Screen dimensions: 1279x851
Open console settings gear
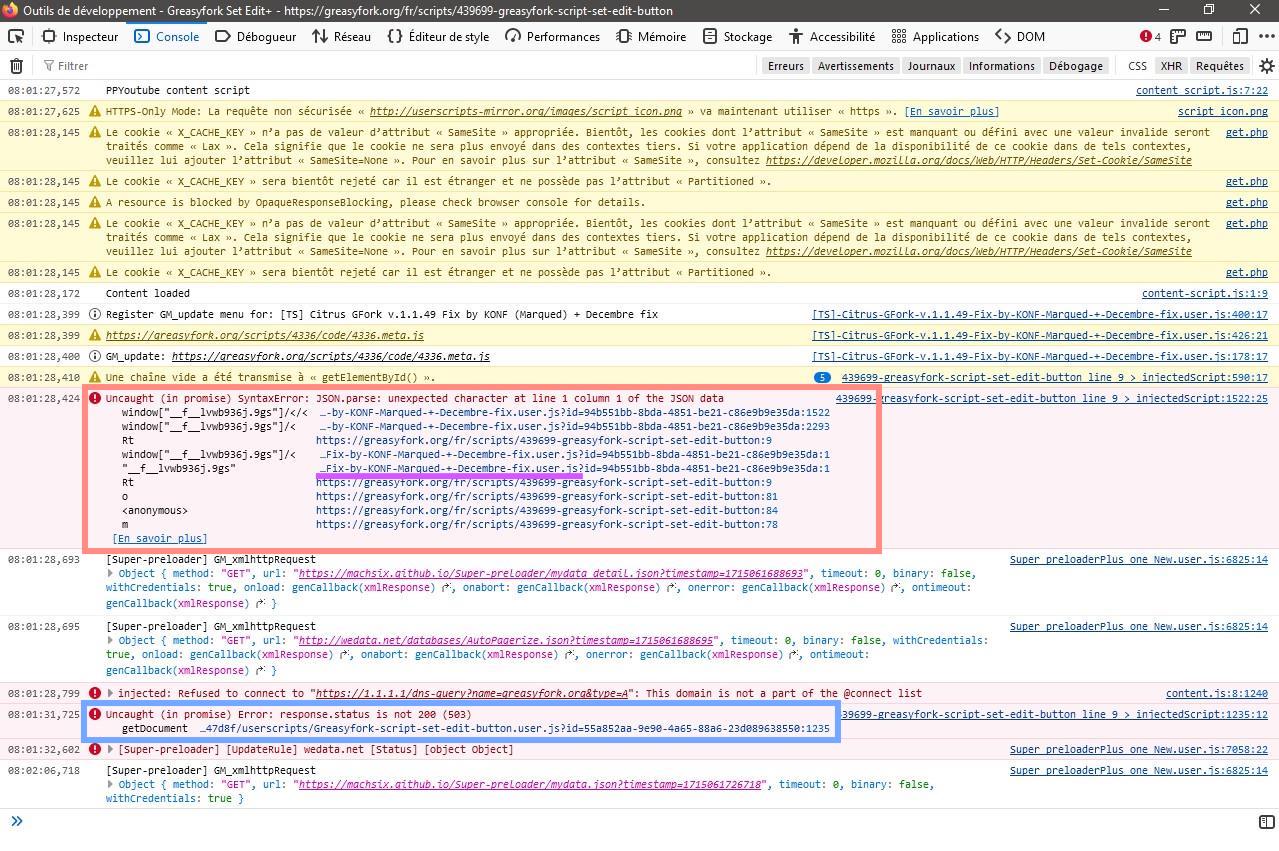click(x=1266, y=66)
